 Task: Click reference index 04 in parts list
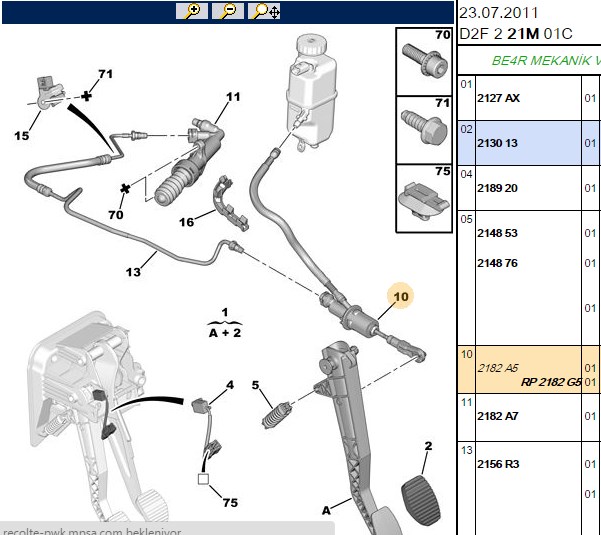click(x=466, y=174)
